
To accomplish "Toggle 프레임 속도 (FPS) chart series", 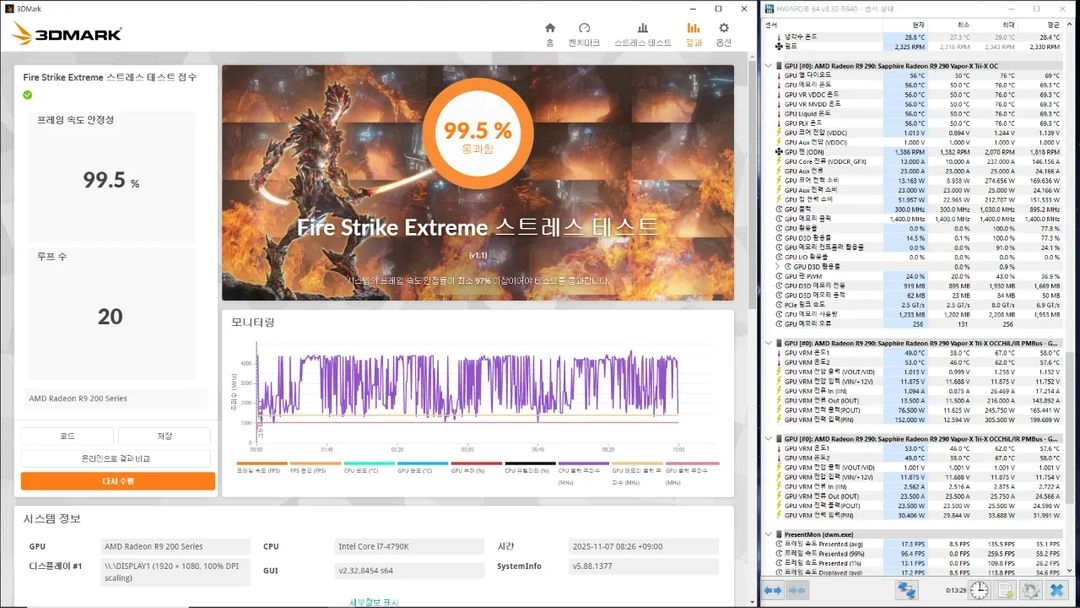I will [262, 467].
